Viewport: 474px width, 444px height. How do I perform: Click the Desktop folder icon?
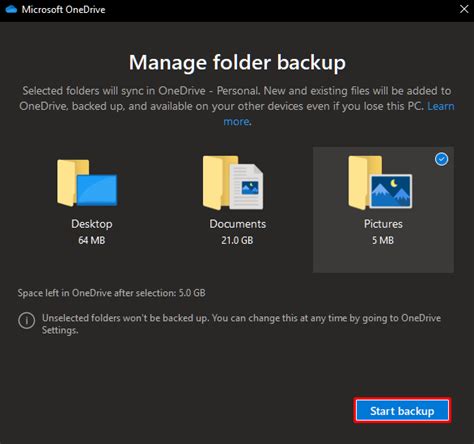[x=87, y=183]
